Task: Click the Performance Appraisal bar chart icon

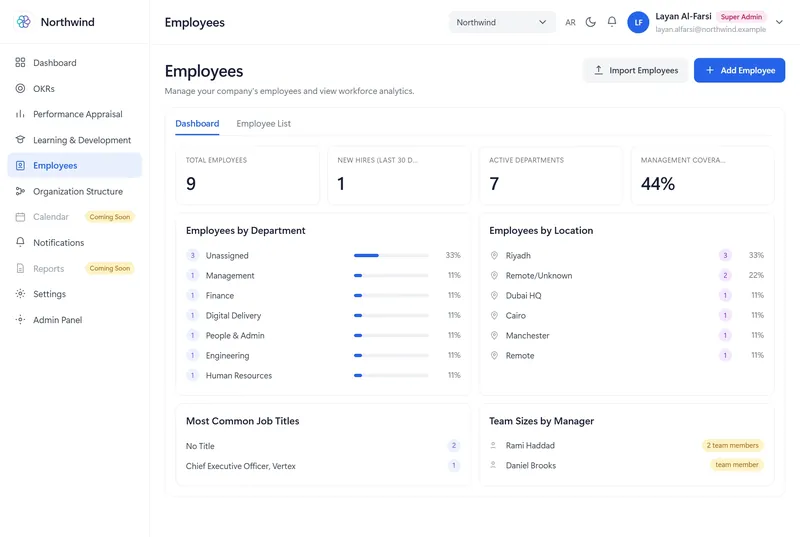Action: click(x=20, y=114)
